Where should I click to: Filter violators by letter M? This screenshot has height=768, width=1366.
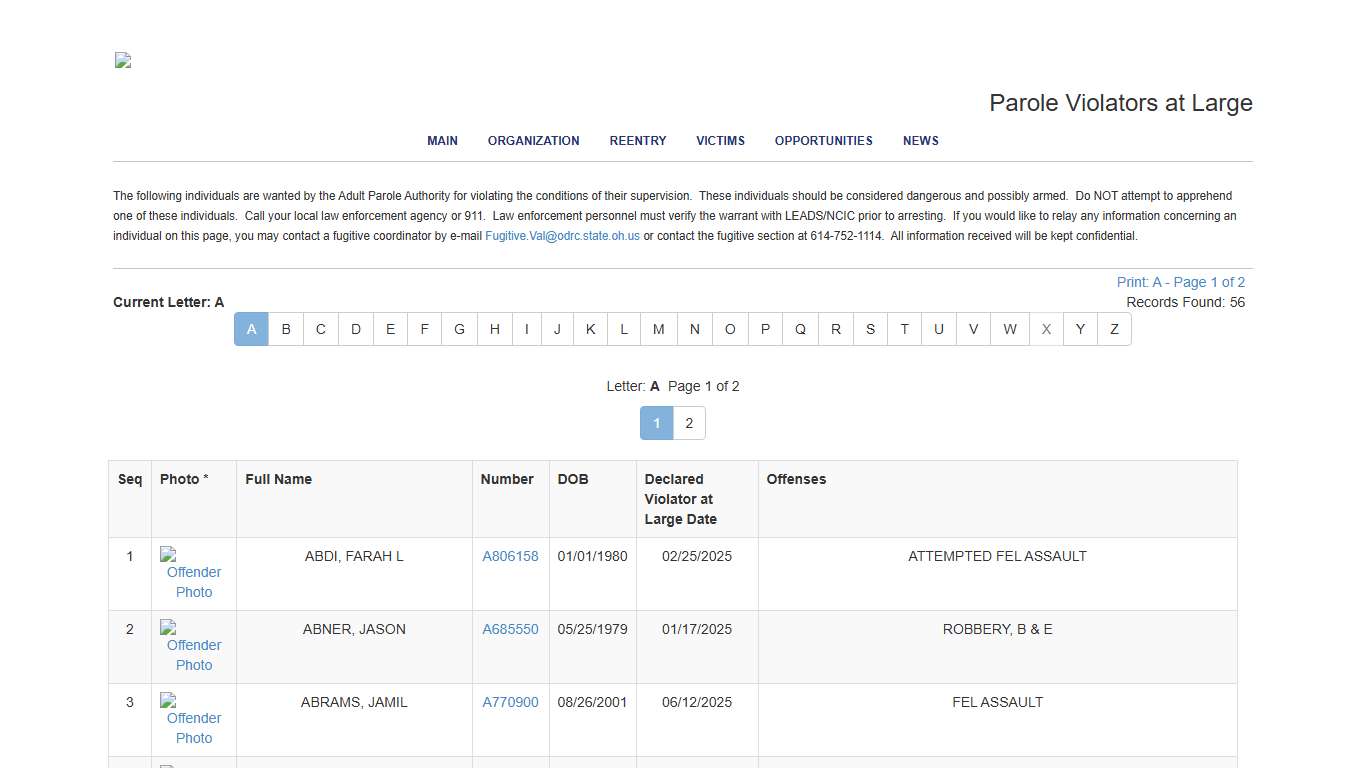tap(658, 329)
